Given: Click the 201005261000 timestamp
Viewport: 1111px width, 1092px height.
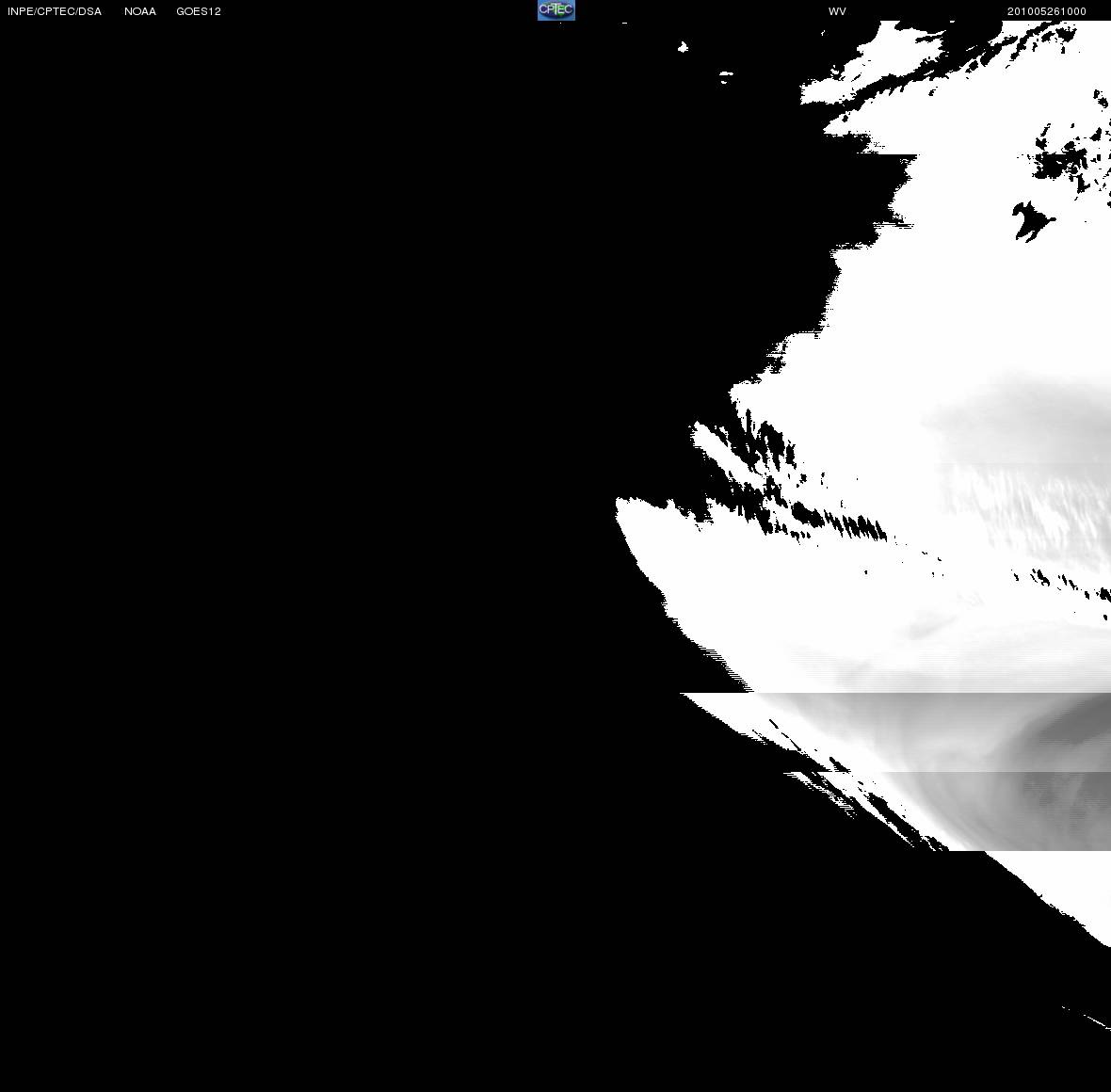Looking at the screenshot, I should [1047, 11].
